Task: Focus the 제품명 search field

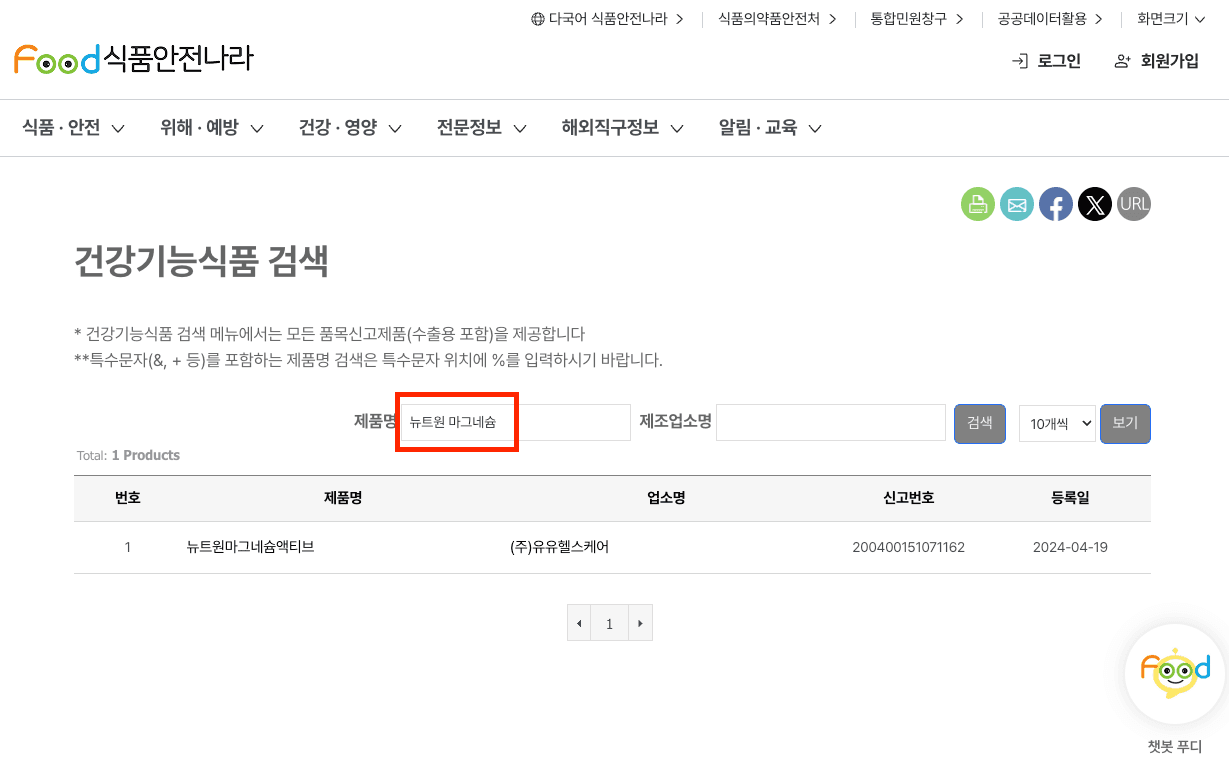Action: (x=514, y=422)
